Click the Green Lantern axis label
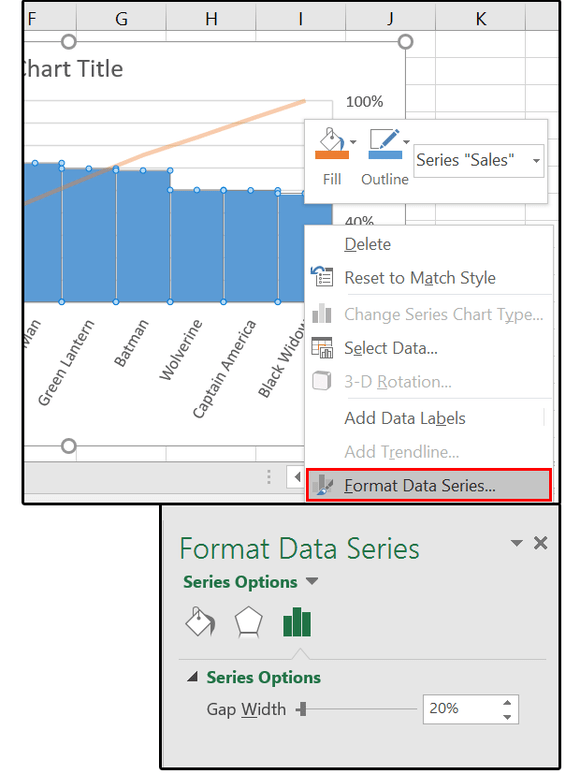Image resolution: width=580 pixels, height=774 pixels. (66, 362)
